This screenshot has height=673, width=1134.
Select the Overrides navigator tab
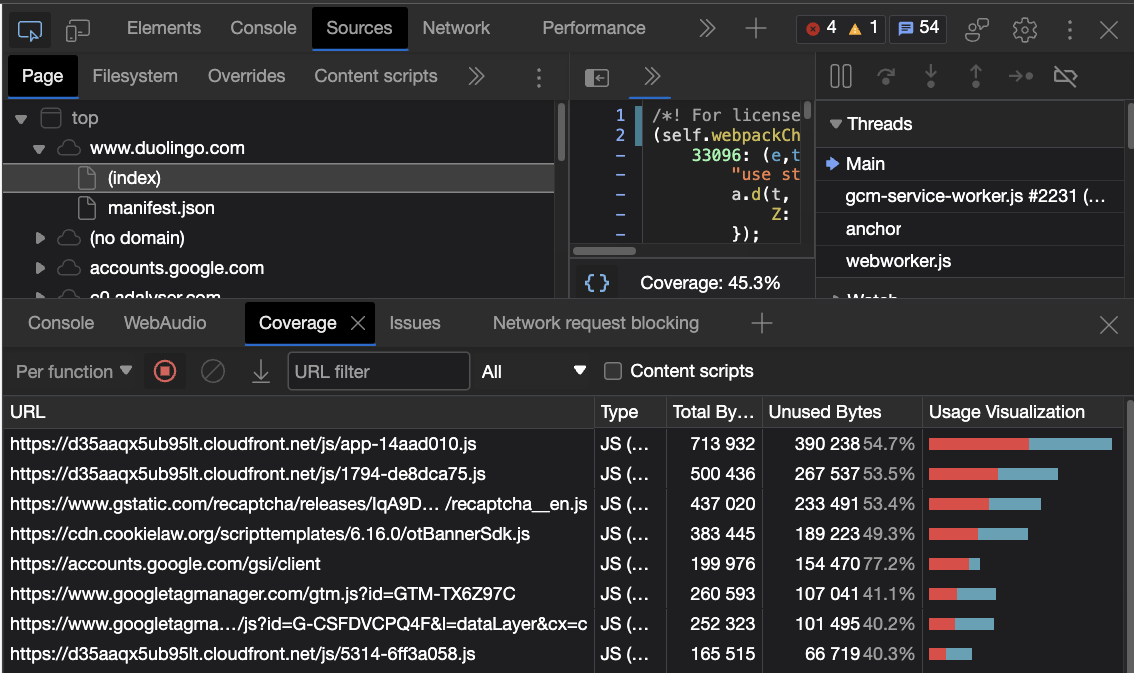click(246, 76)
